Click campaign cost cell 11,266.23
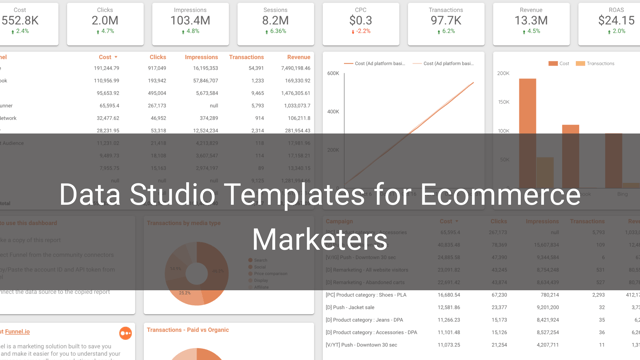640x360 pixels. 449,320
